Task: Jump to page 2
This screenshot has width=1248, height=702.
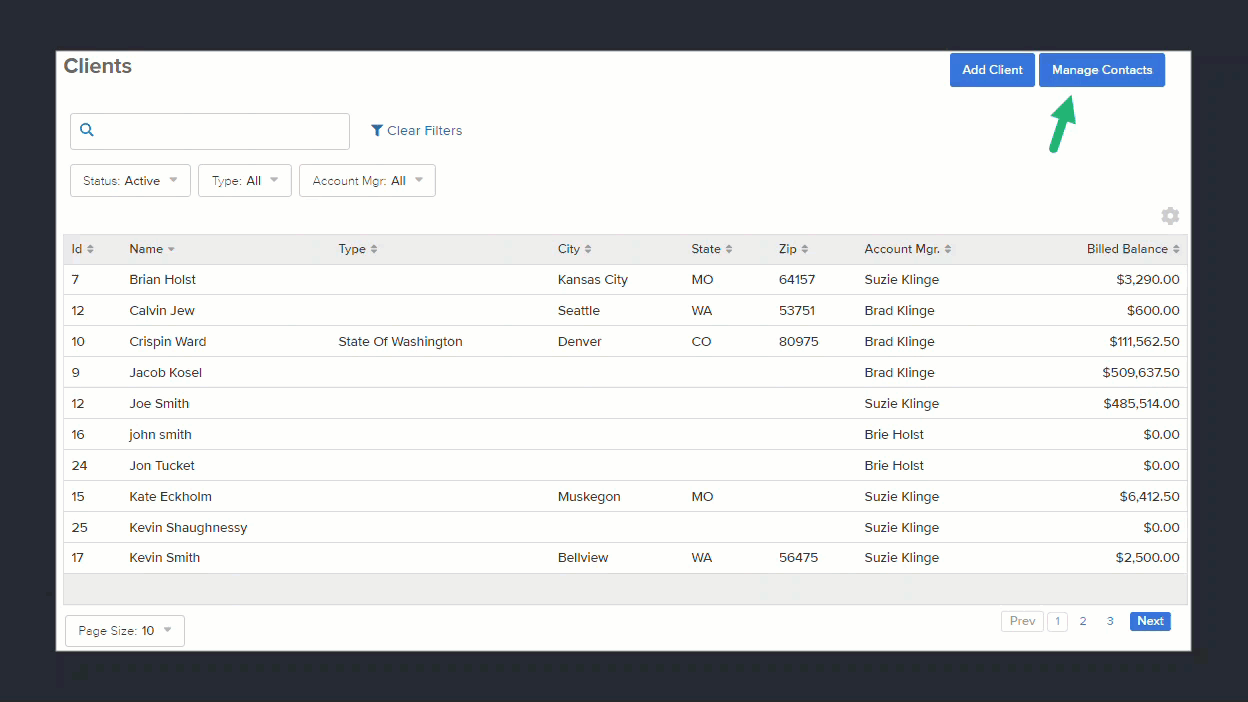Action: tap(1083, 621)
